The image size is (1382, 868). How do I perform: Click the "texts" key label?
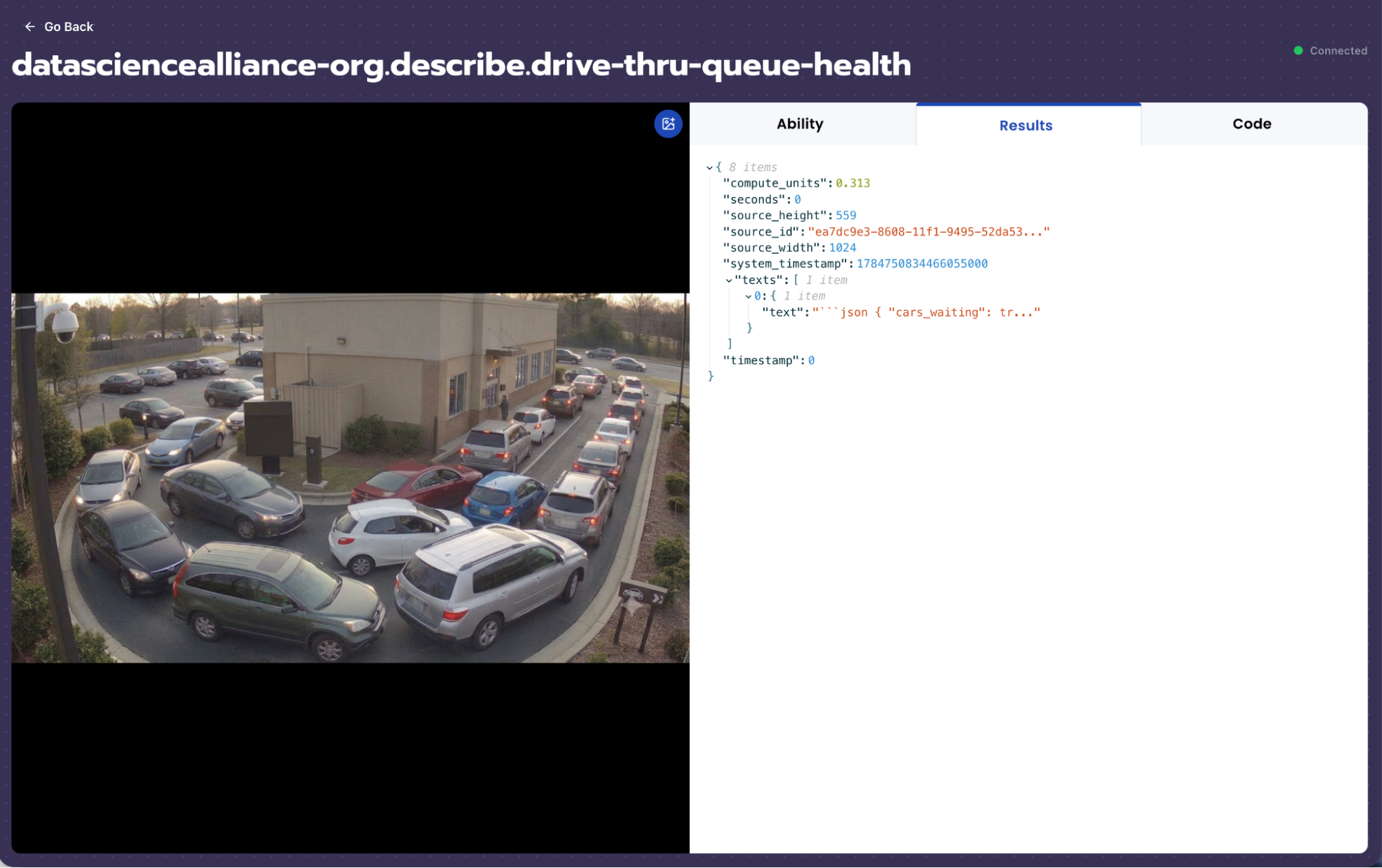pos(758,281)
